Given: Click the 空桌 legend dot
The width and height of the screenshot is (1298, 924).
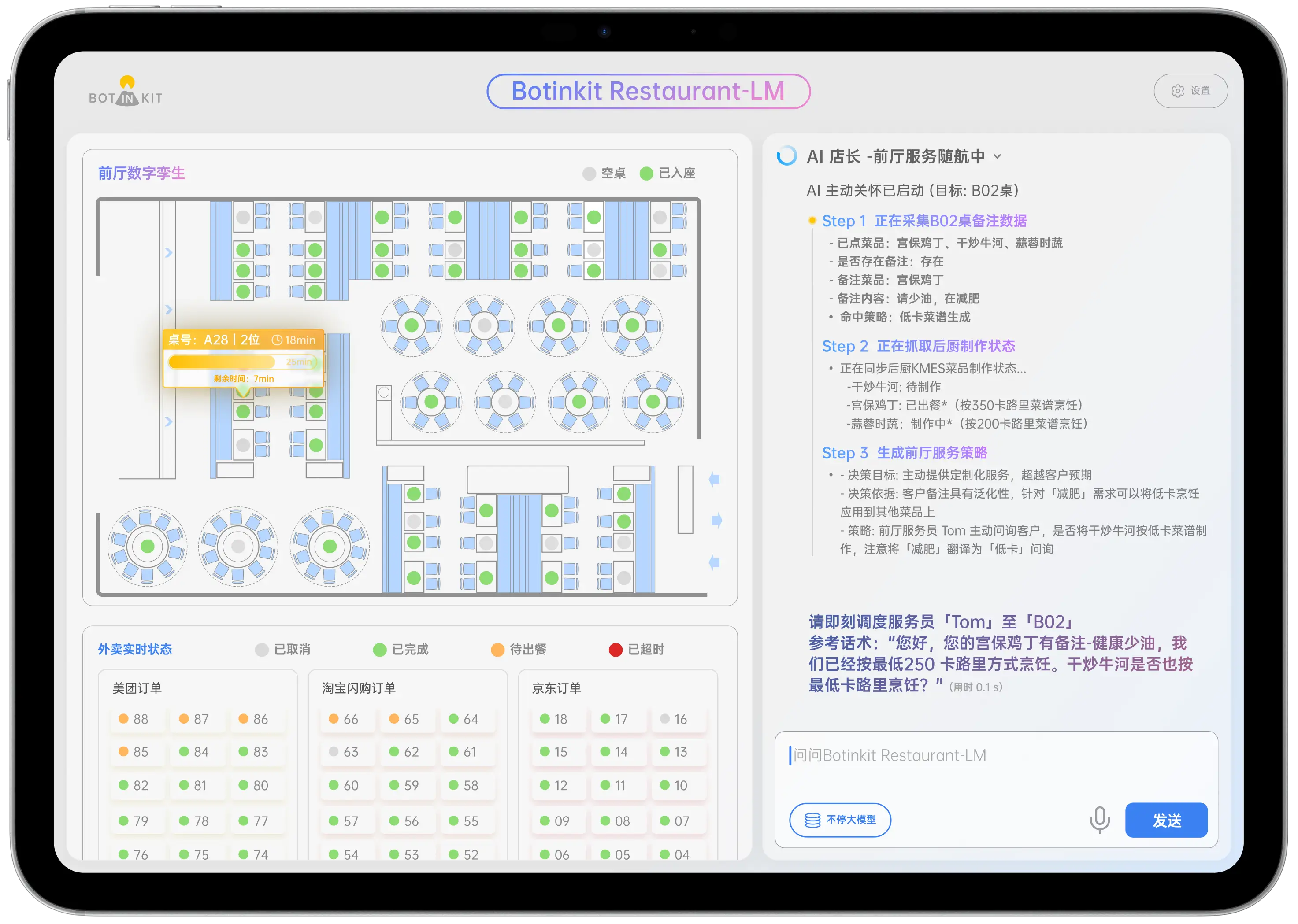Looking at the screenshot, I should pos(589,174).
